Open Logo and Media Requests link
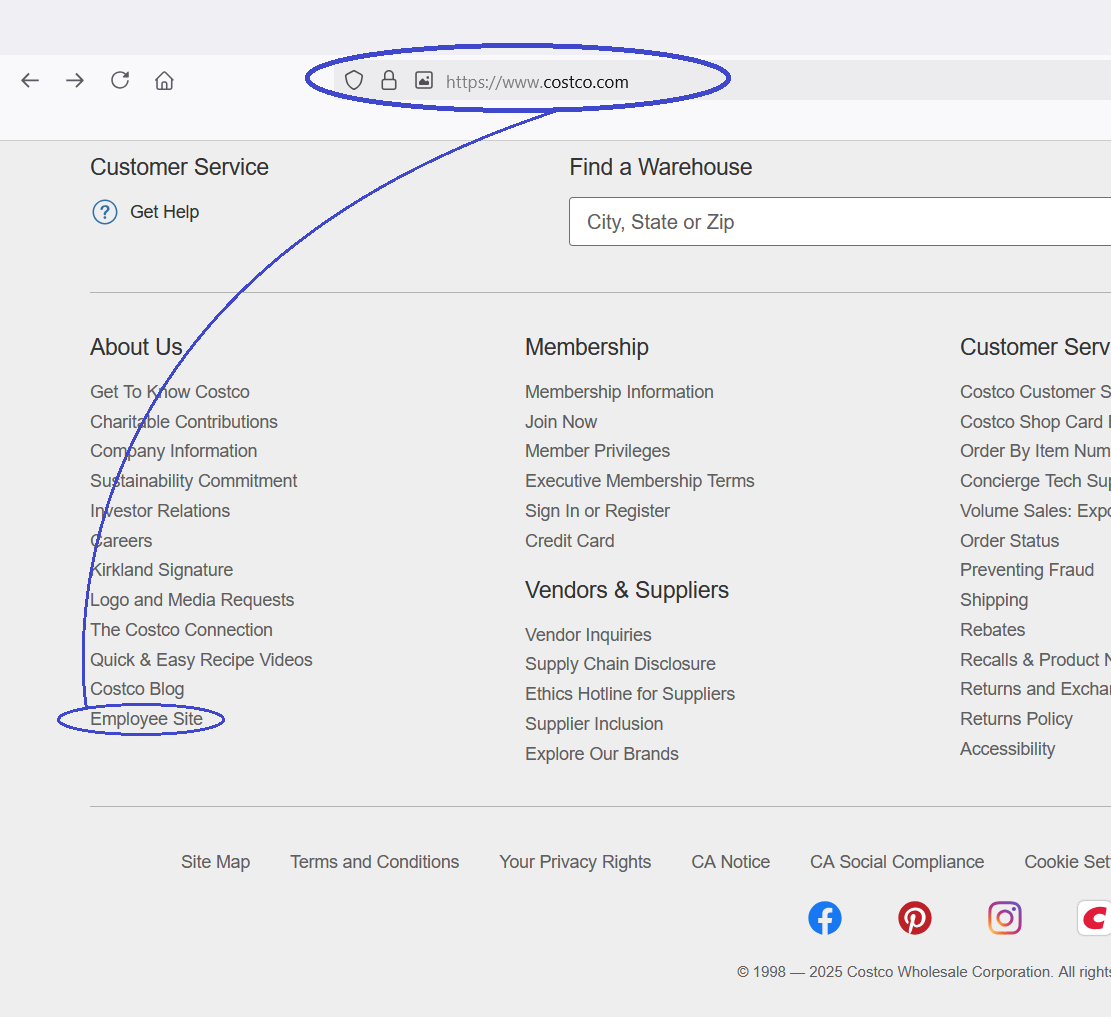The image size is (1111, 1017). [192, 600]
